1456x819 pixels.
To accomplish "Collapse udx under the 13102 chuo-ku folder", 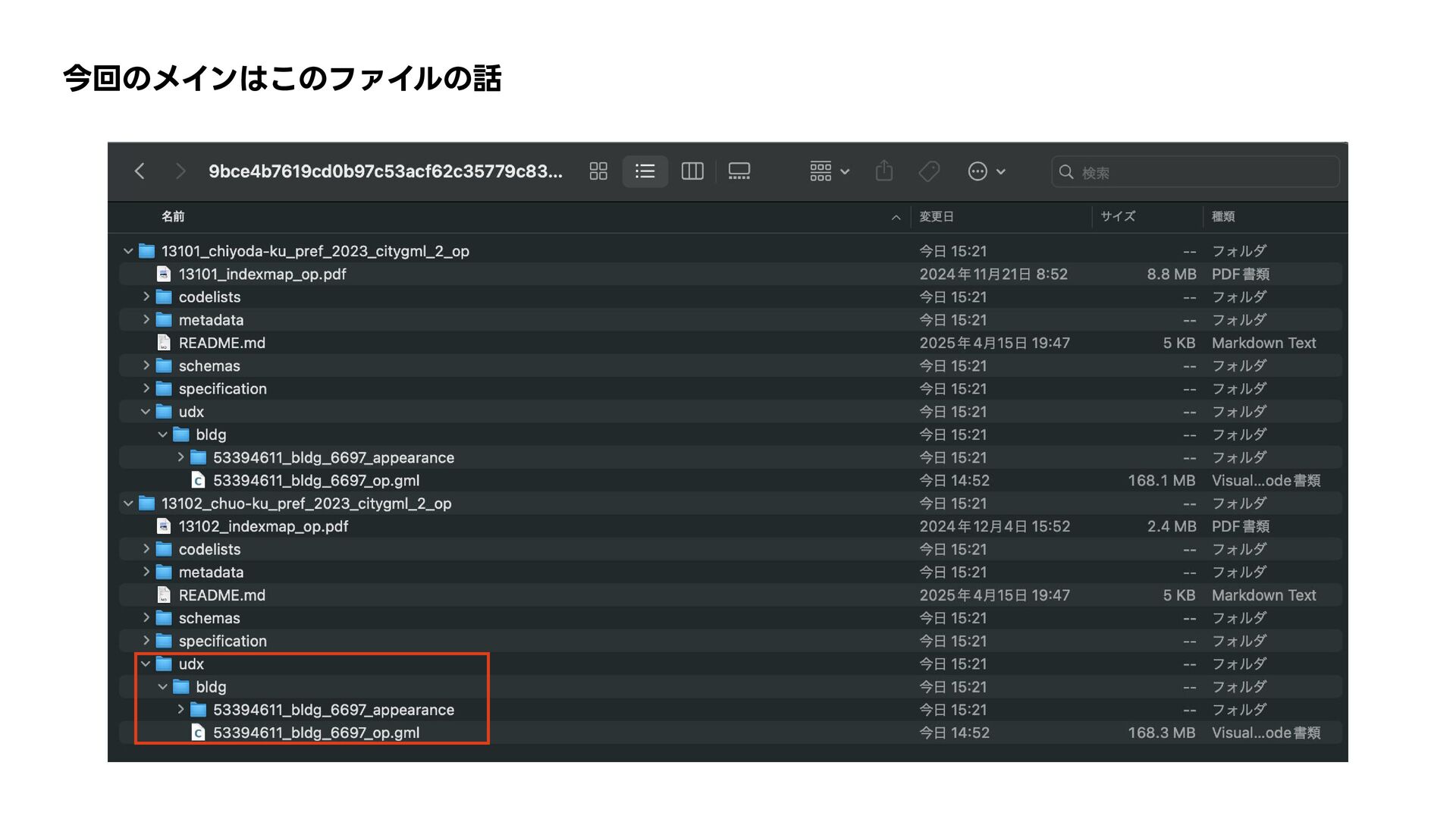I will (x=146, y=664).
